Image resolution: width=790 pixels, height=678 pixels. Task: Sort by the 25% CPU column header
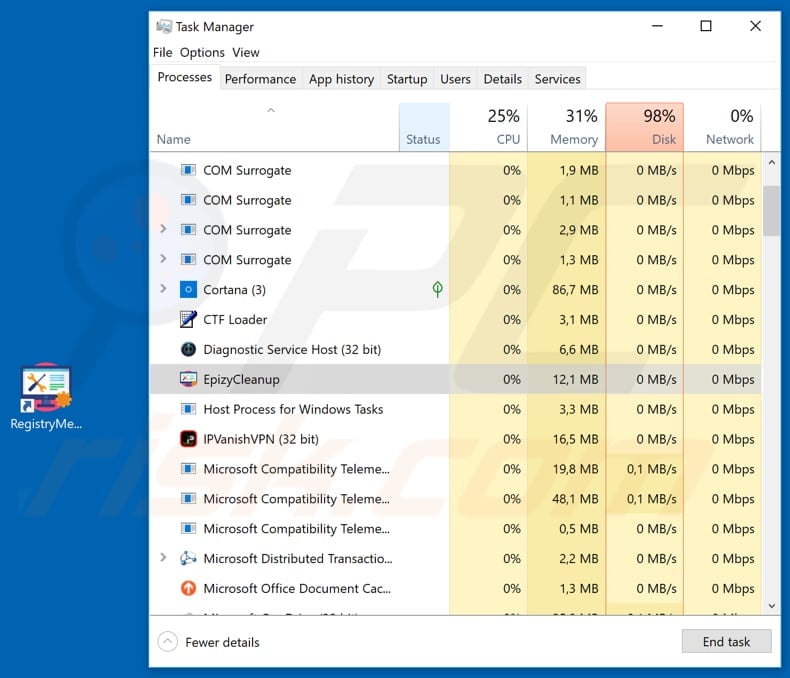(488, 127)
